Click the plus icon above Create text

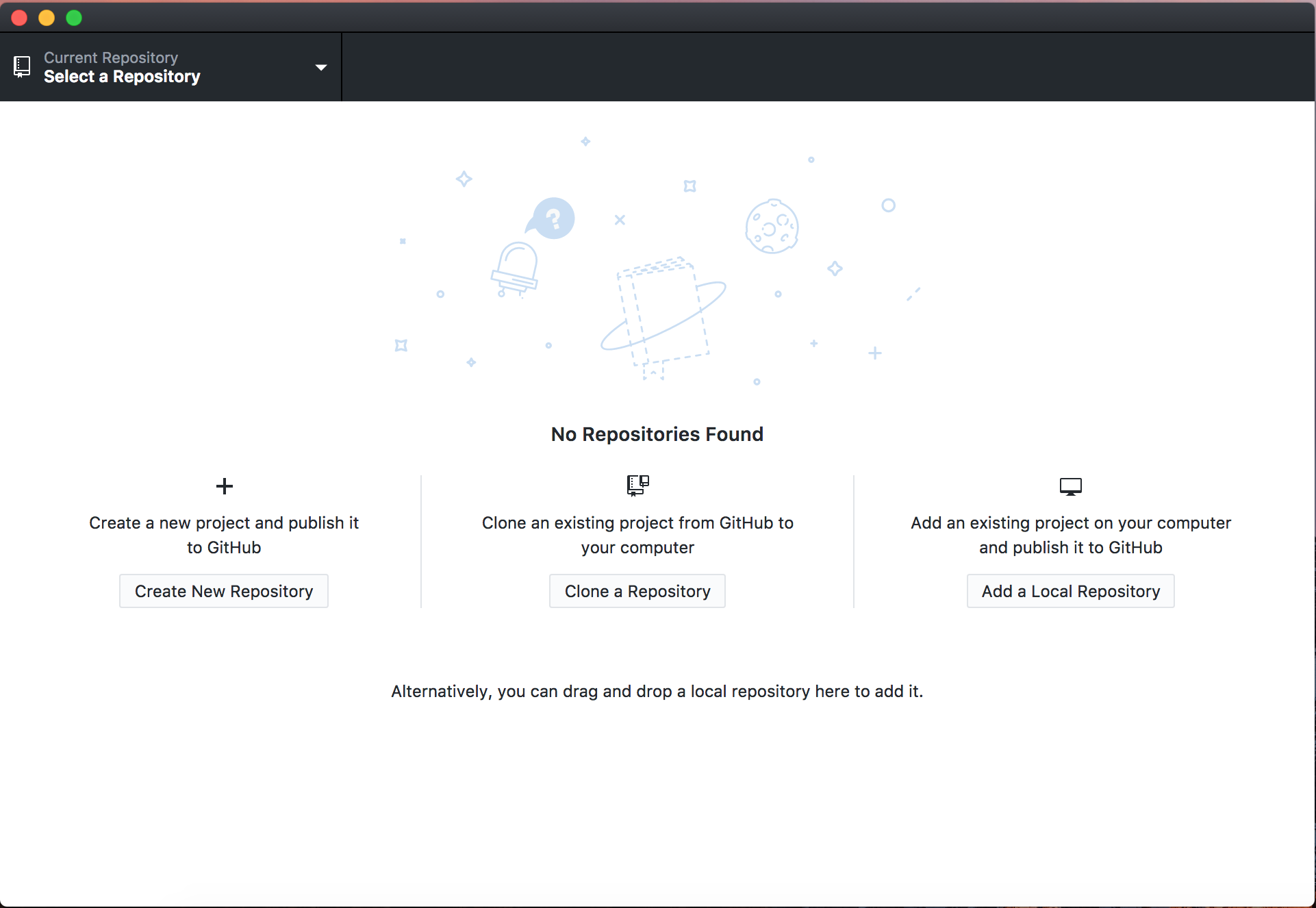coord(224,486)
